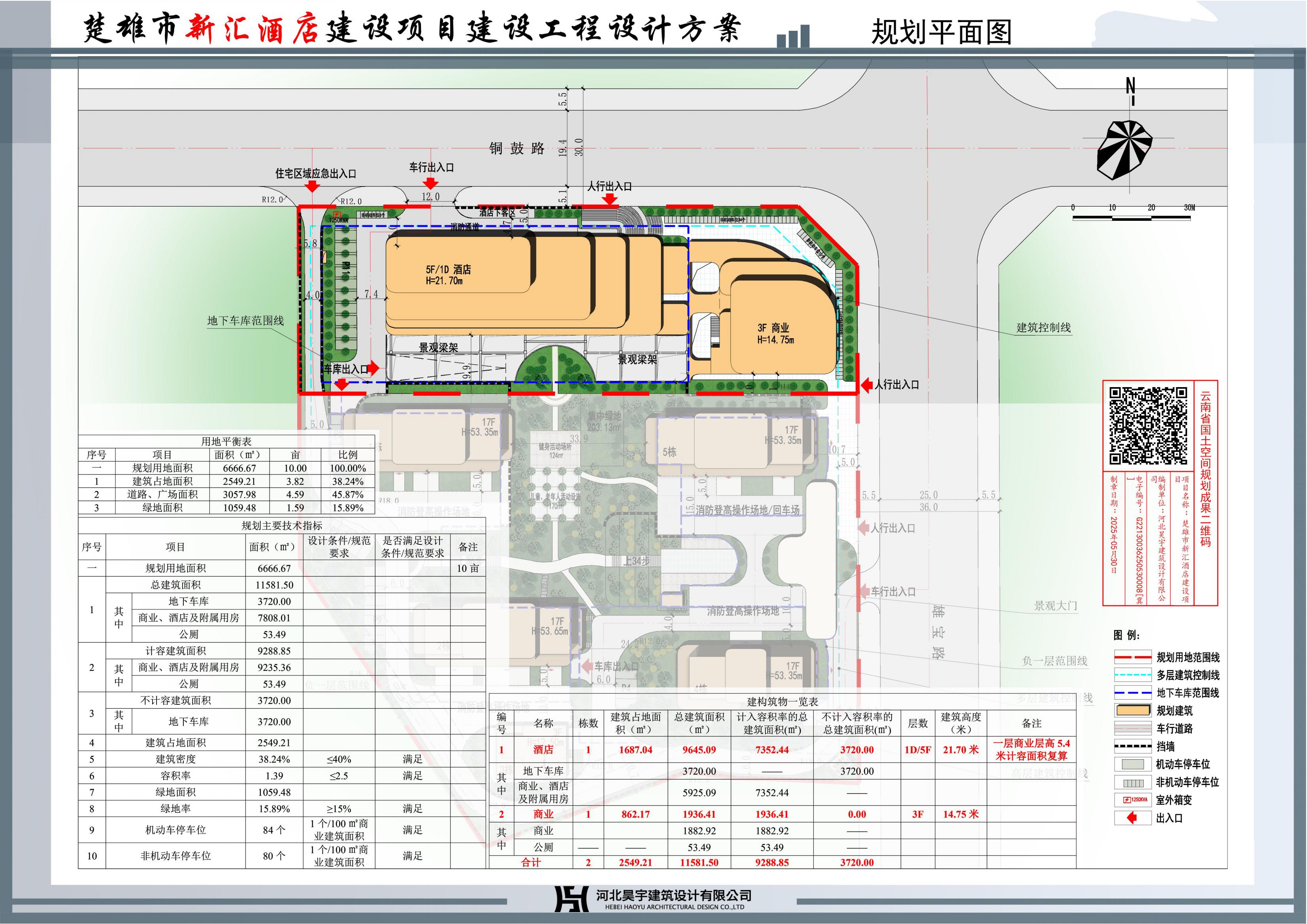1307x924 pixels.
Task: Click the Hebei Haoyu company logo mark
Action: [571, 899]
